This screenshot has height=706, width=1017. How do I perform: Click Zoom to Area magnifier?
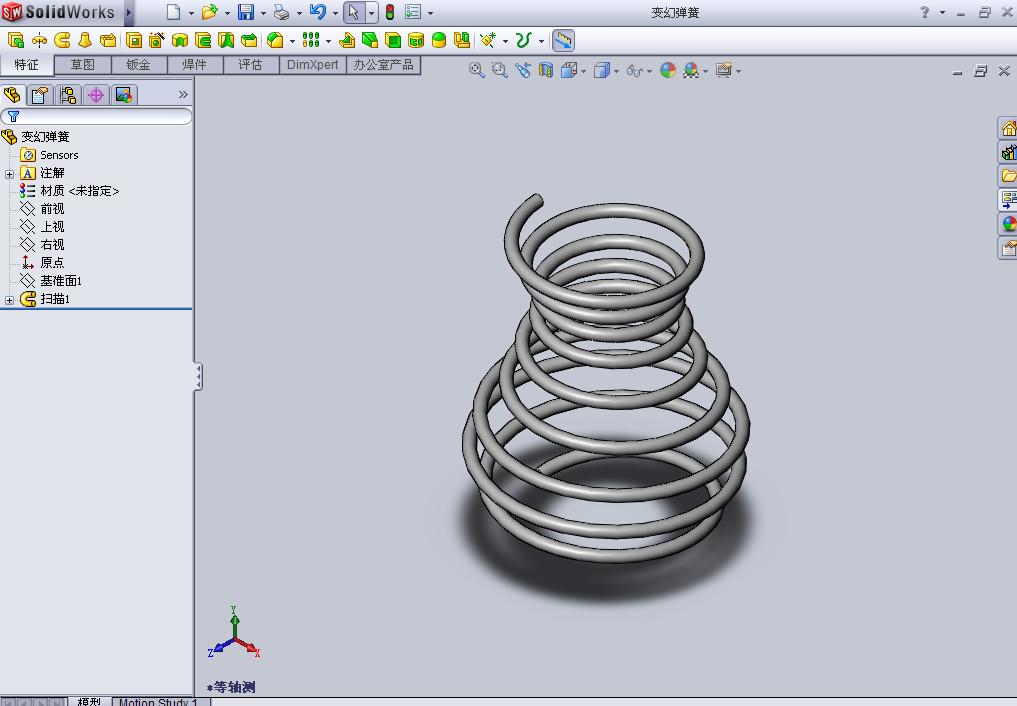coord(499,70)
